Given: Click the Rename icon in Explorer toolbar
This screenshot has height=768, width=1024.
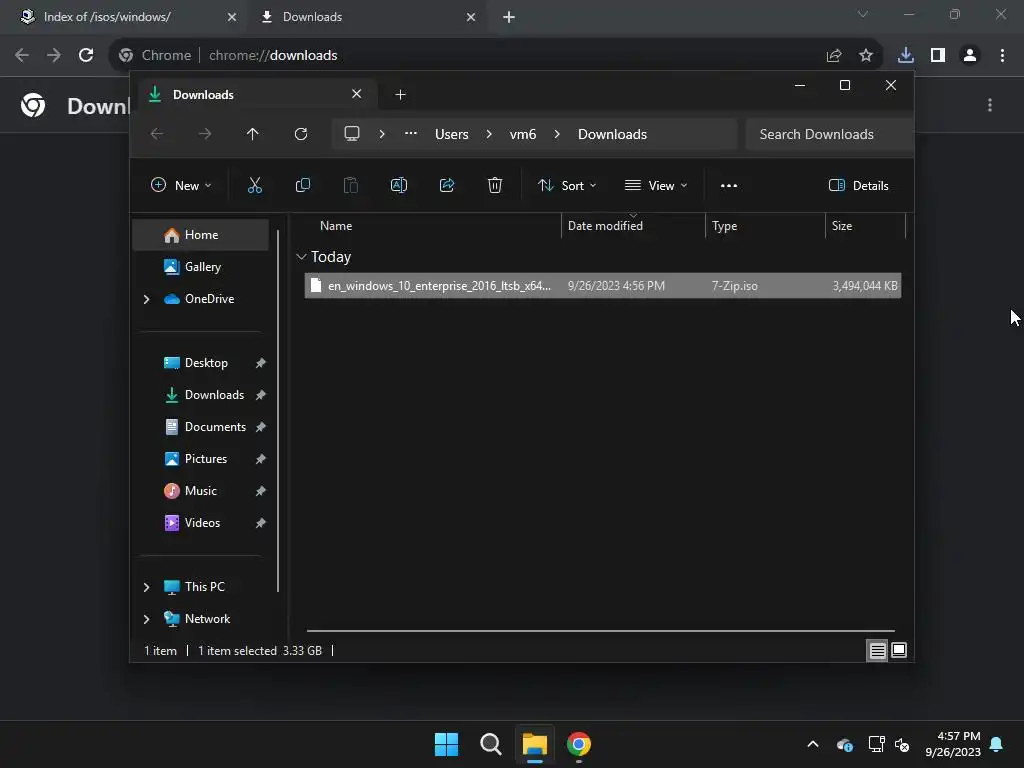Looking at the screenshot, I should click(x=398, y=185).
